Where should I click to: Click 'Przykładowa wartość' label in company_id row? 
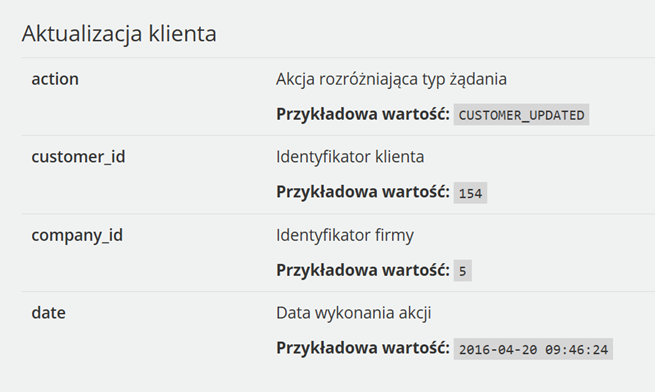click(x=363, y=270)
